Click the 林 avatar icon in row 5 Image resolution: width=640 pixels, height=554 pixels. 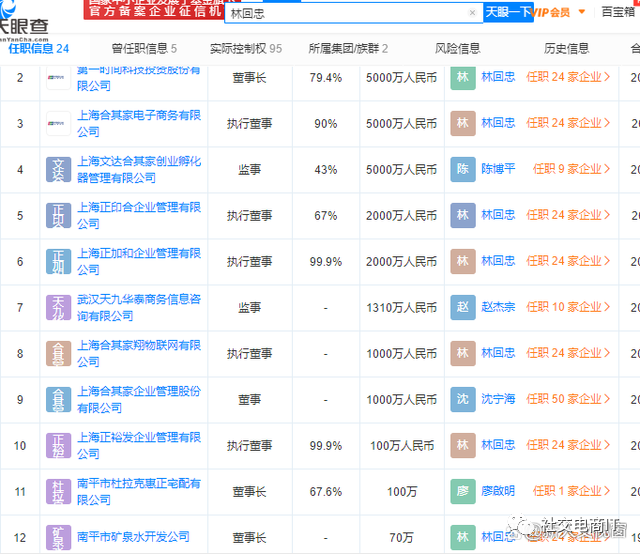tap(463, 215)
